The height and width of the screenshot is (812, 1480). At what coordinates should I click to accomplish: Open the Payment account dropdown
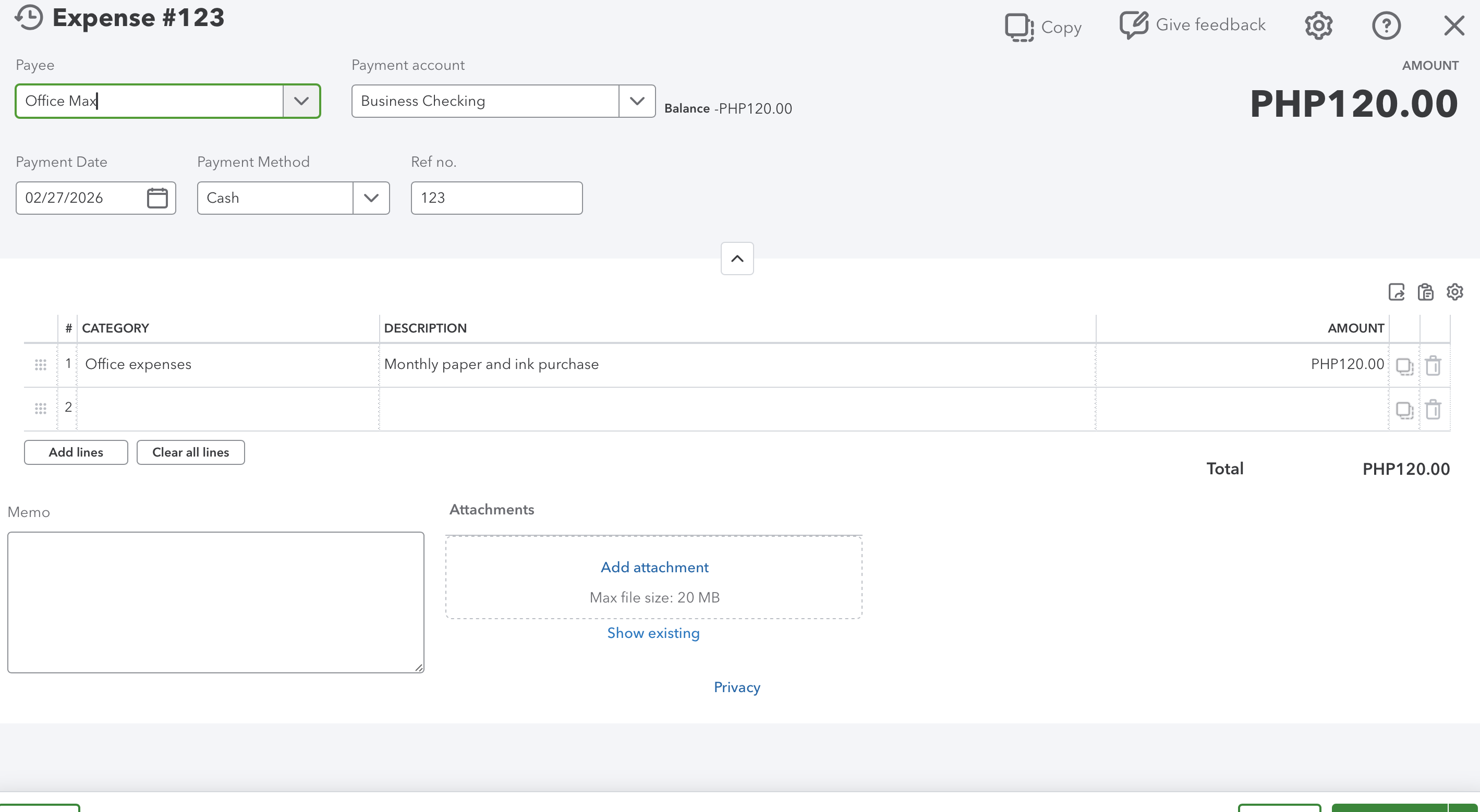tap(637, 101)
